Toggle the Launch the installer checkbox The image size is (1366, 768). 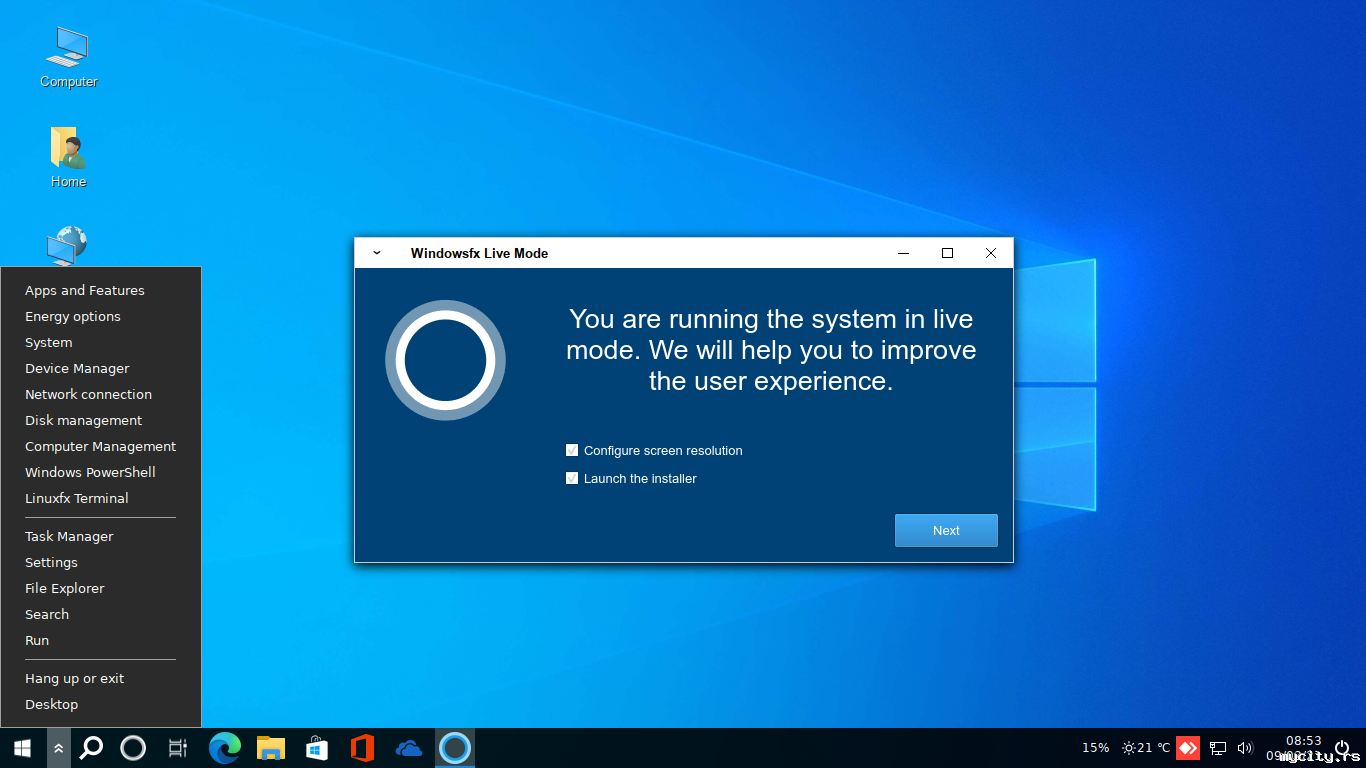572,478
